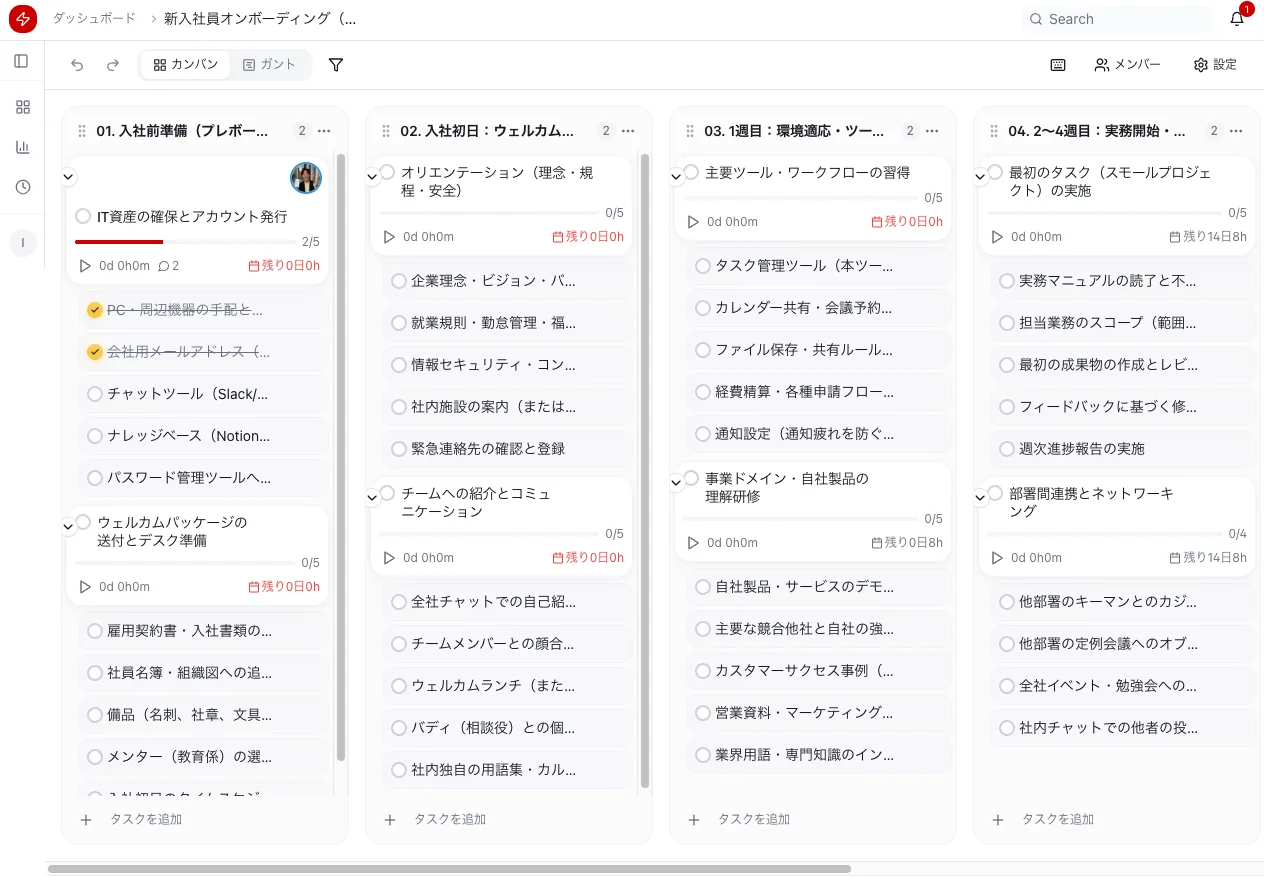The height and width of the screenshot is (877, 1264).
Task: Start timer on オリエンテーション task
Action: tap(389, 237)
